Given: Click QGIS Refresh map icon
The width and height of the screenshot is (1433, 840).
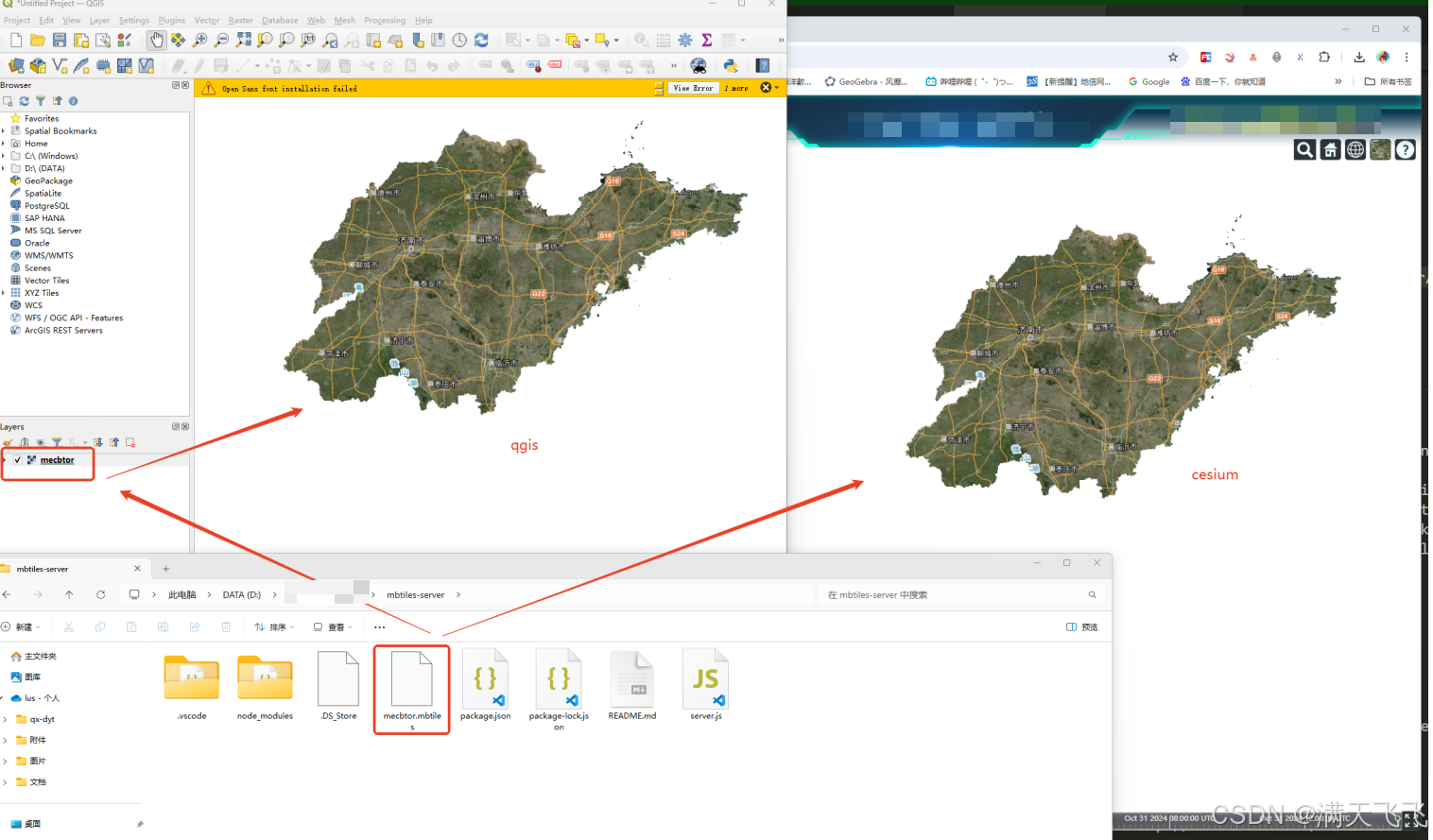Looking at the screenshot, I should [x=481, y=40].
